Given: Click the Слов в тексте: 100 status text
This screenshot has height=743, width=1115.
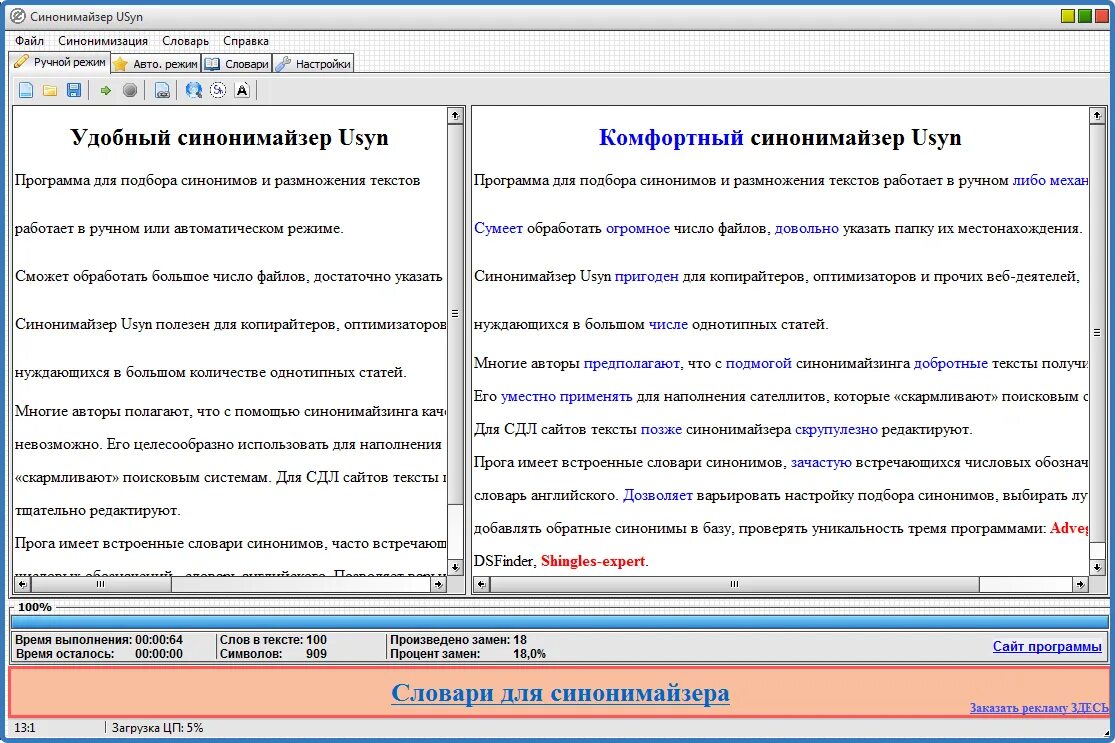Looking at the screenshot, I should (273, 640).
